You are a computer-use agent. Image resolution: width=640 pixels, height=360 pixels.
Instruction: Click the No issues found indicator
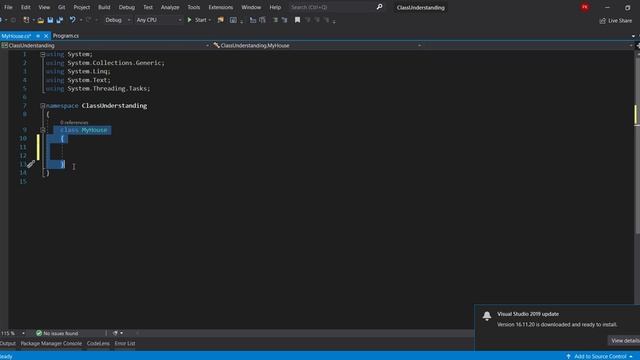(x=57, y=333)
